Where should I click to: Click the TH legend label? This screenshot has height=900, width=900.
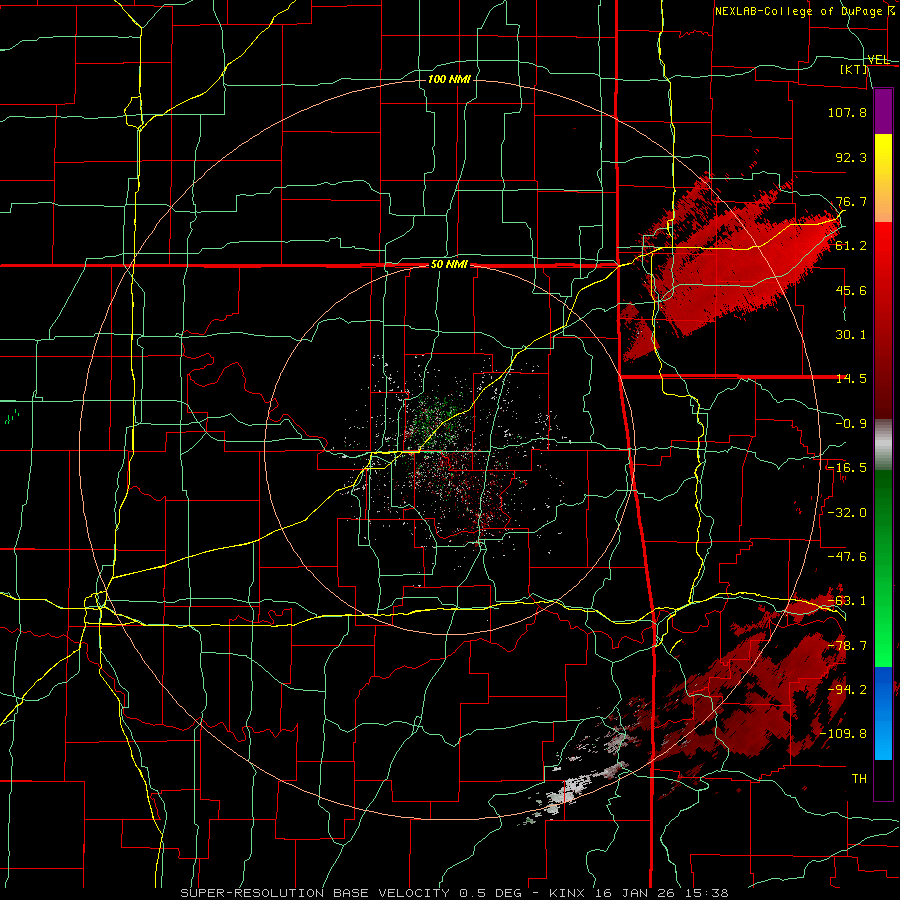pyautogui.click(x=859, y=779)
